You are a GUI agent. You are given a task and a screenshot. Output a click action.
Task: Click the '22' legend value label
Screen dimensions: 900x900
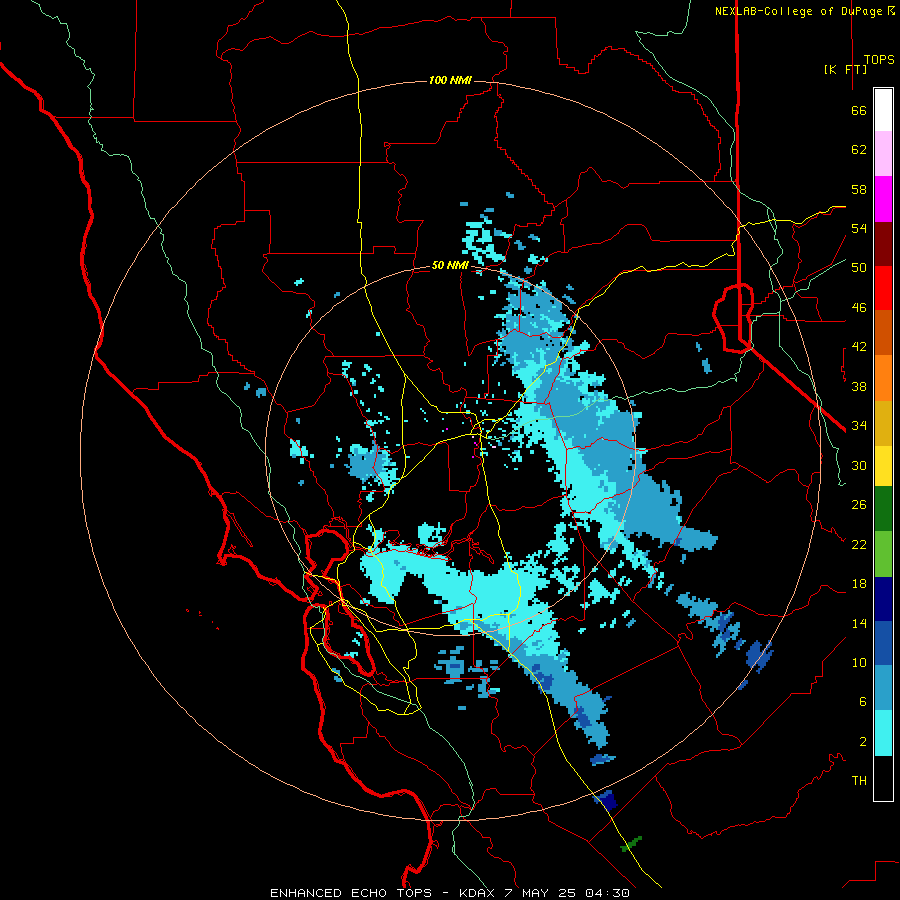coord(858,544)
